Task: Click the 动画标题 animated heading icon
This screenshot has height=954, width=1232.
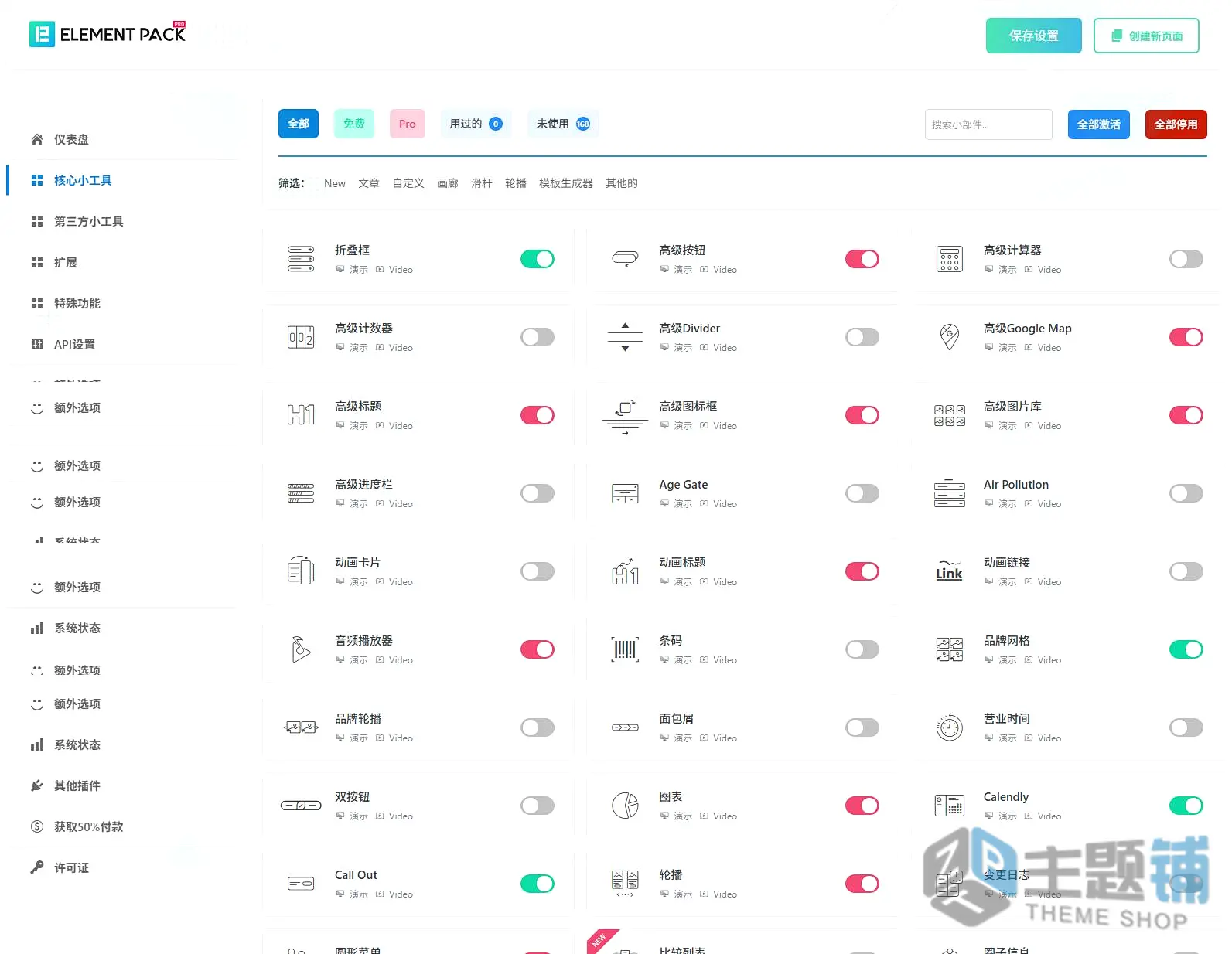Action: pos(625,571)
